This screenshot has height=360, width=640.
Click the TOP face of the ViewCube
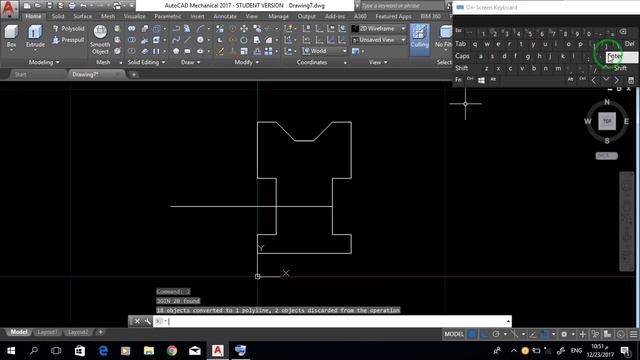607,121
